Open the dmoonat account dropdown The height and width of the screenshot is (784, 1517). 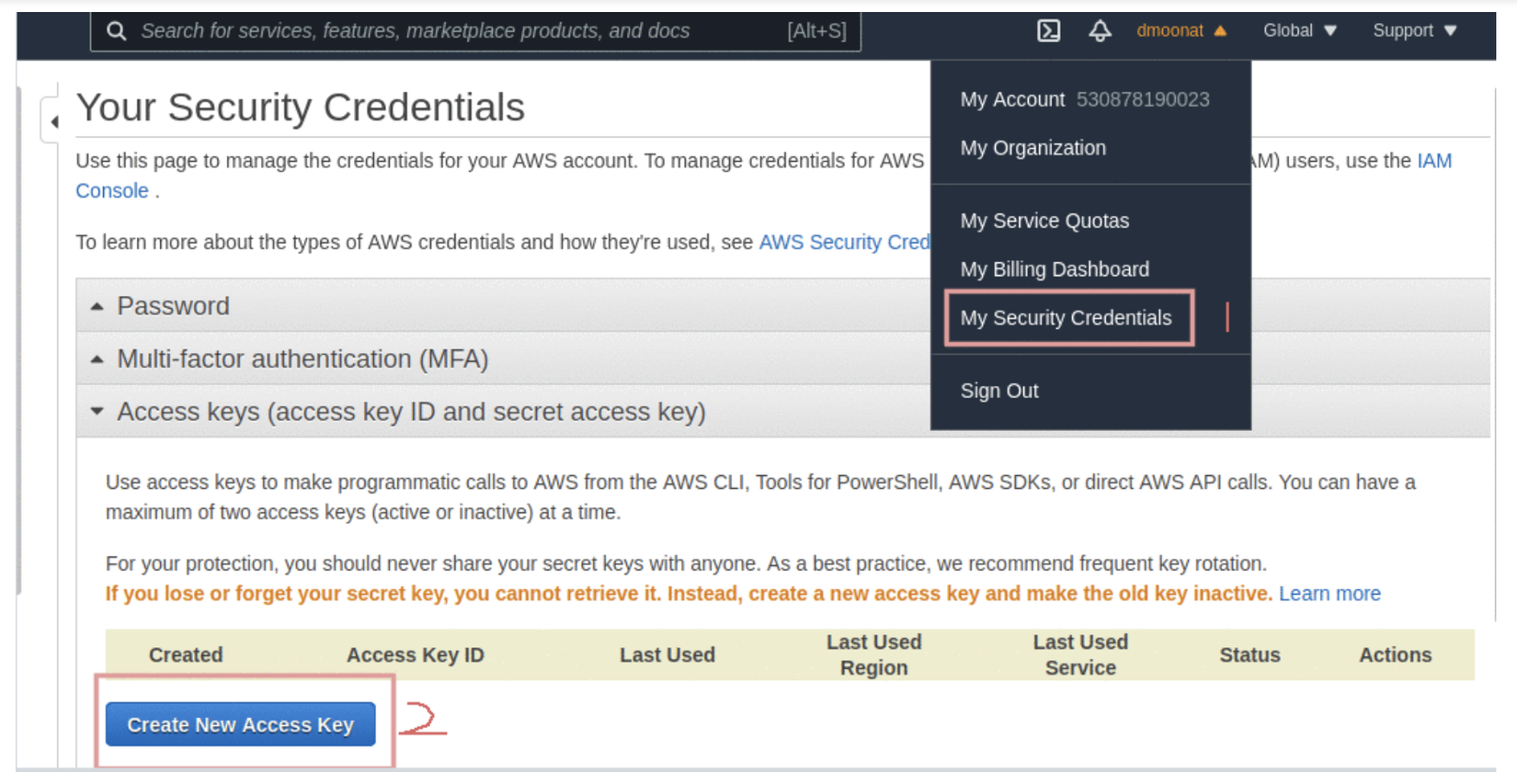(x=1181, y=31)
